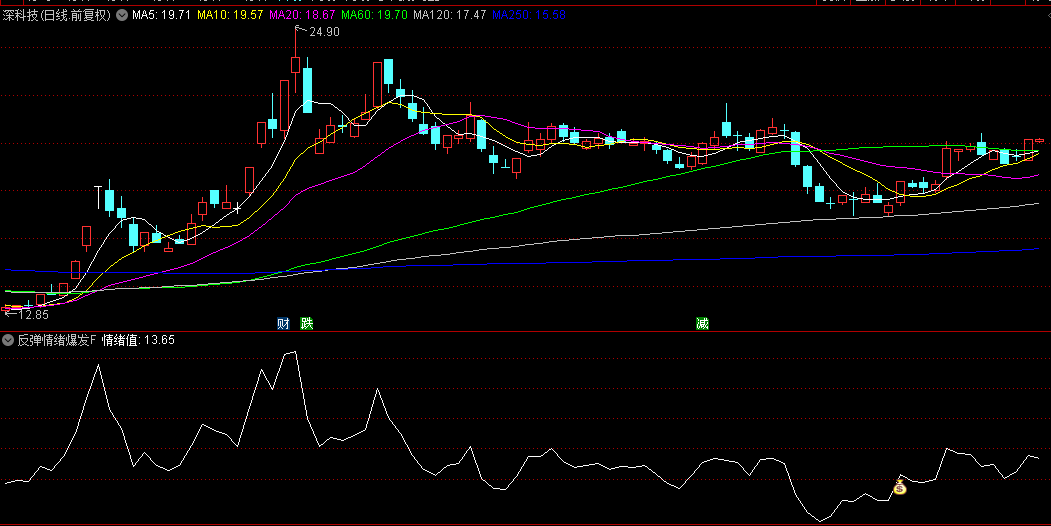Open the dropdown arrow beside 反弹情绪爆发F
Screen dimensions: 1051x526
tap(8, 340)
